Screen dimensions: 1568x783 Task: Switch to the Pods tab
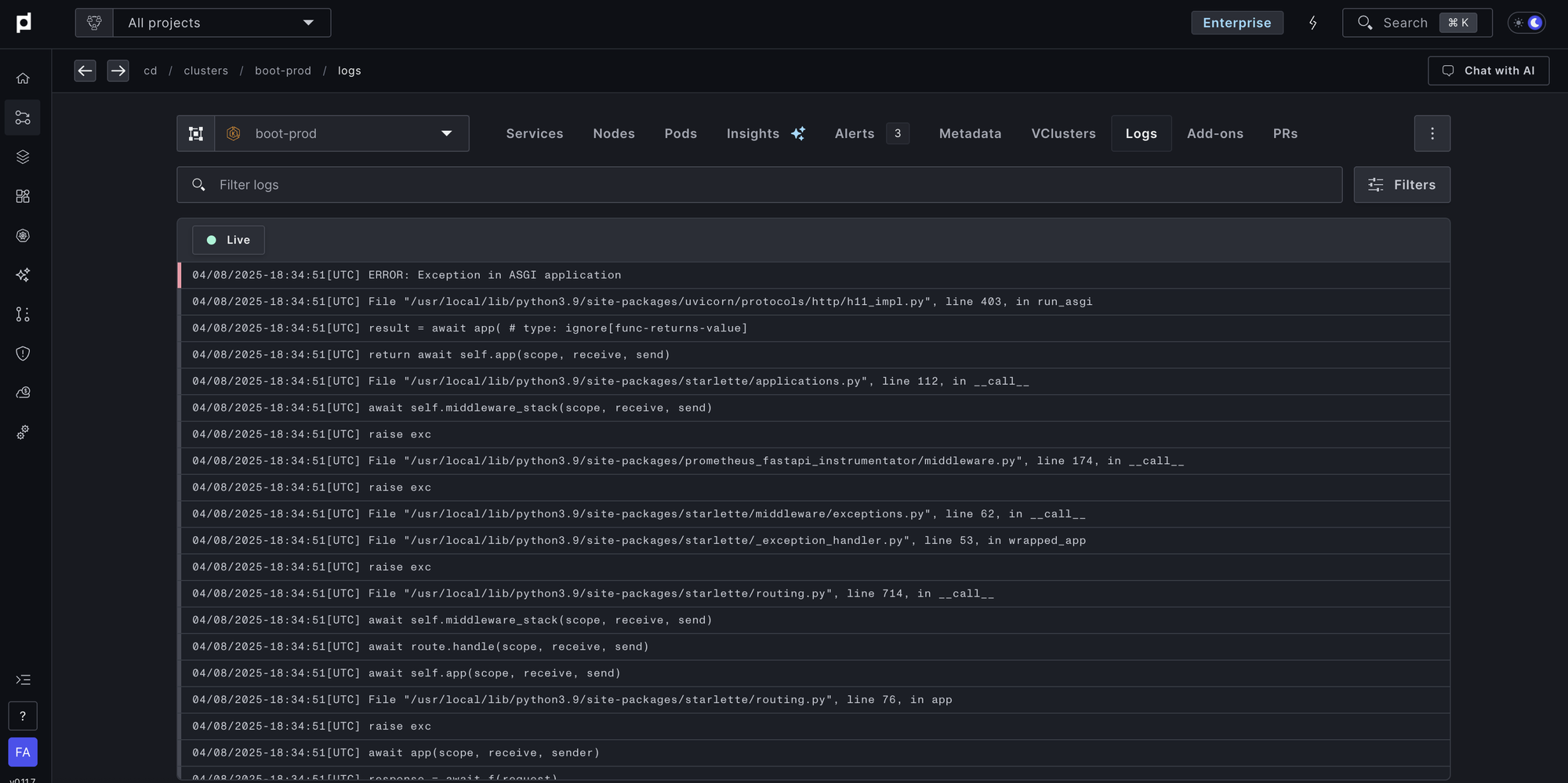coord(680,134)
